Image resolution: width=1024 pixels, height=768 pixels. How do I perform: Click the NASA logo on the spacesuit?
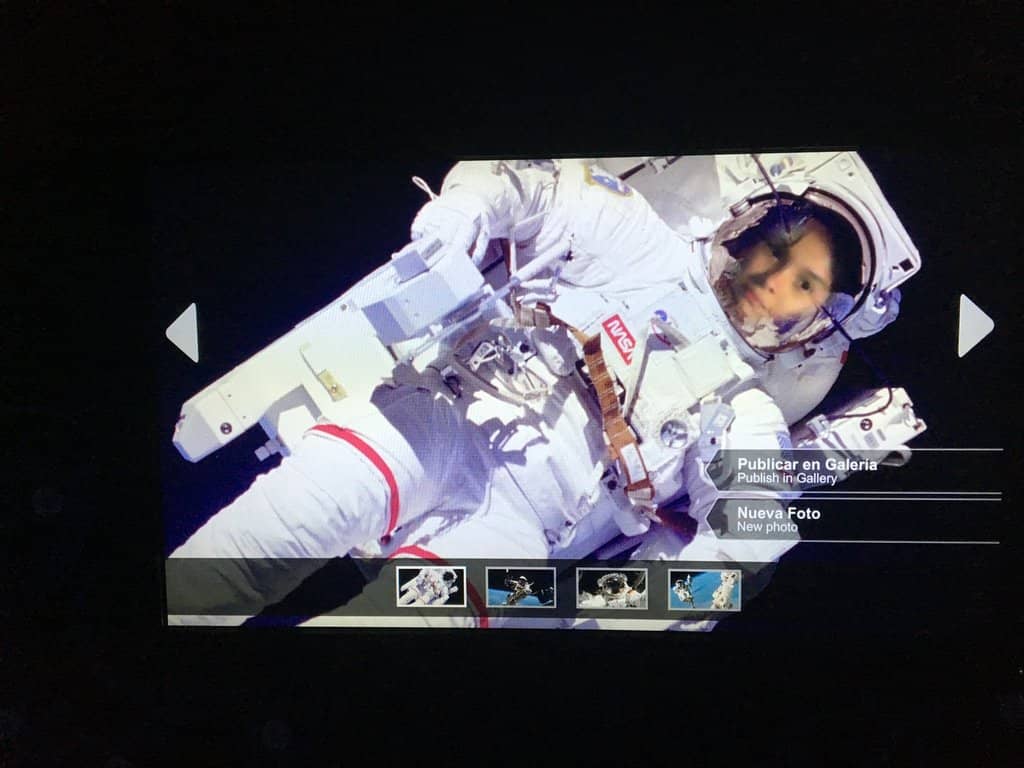click(619, 336)
